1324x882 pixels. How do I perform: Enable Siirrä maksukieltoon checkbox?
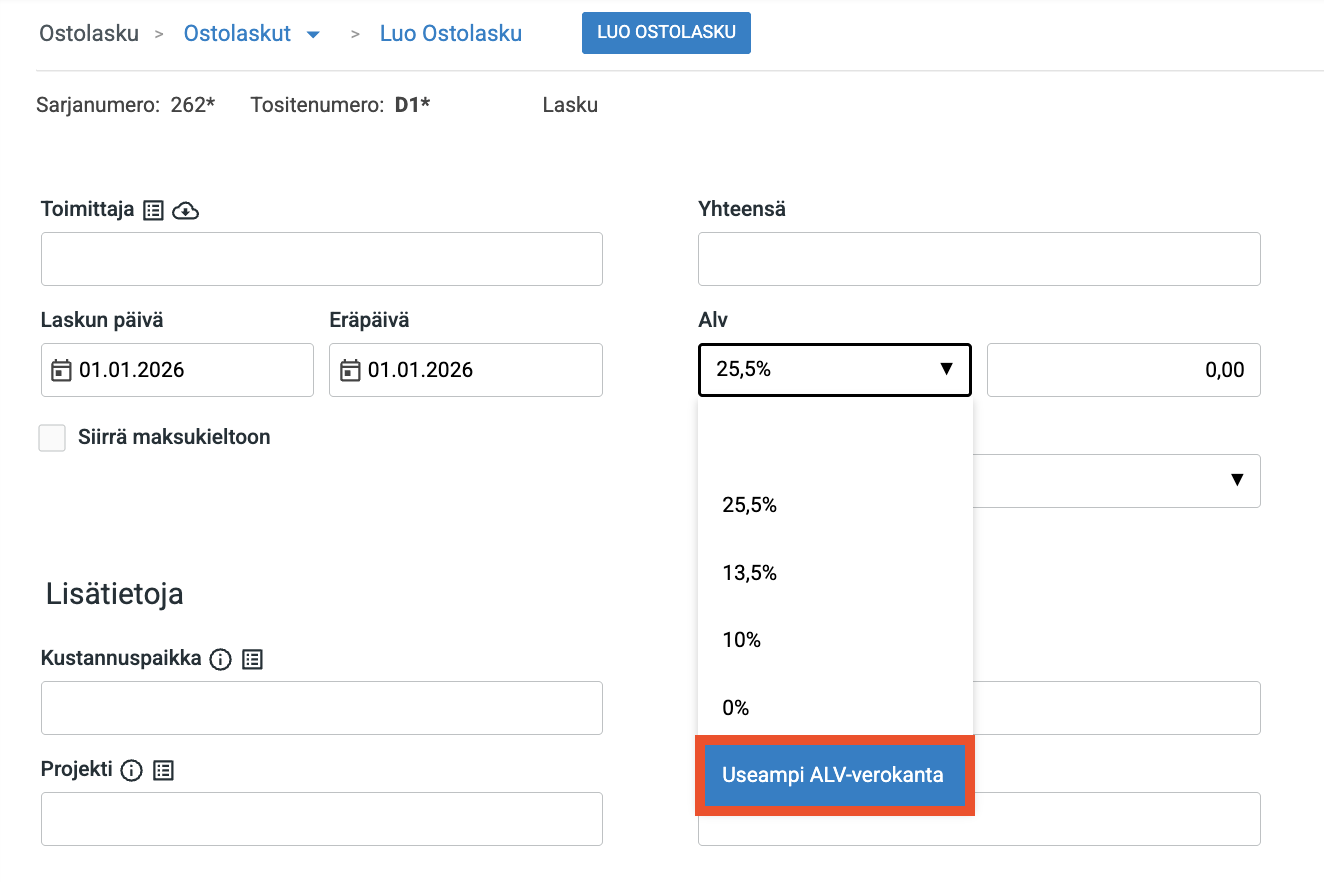point(52,438)
